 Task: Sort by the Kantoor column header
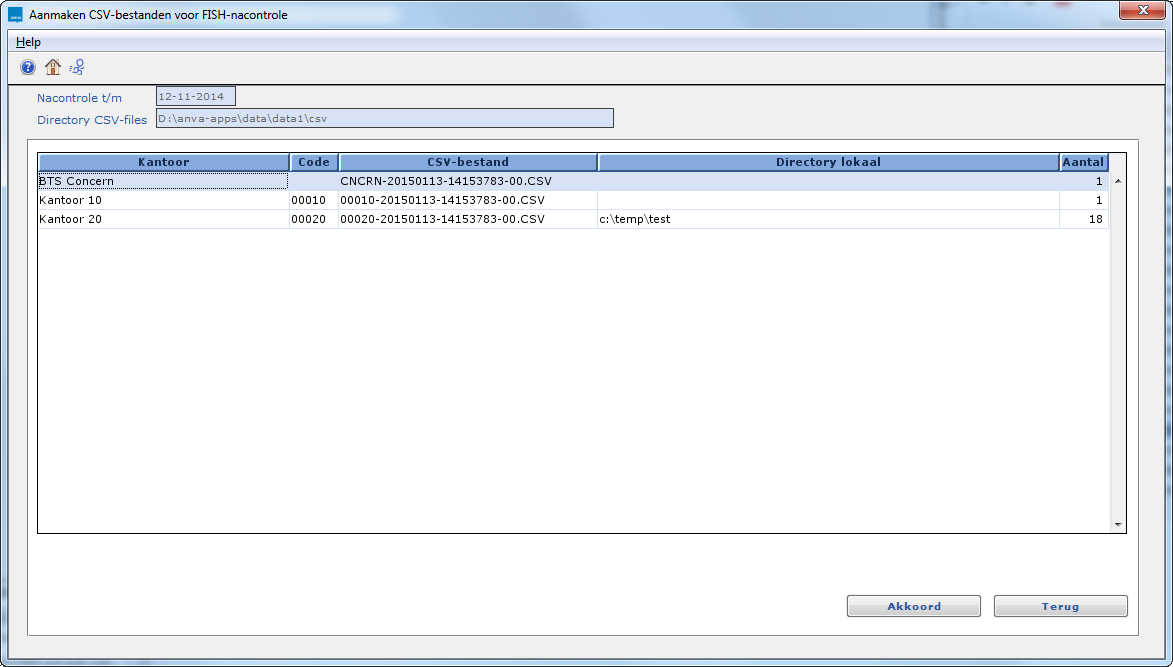coord(163,162)
